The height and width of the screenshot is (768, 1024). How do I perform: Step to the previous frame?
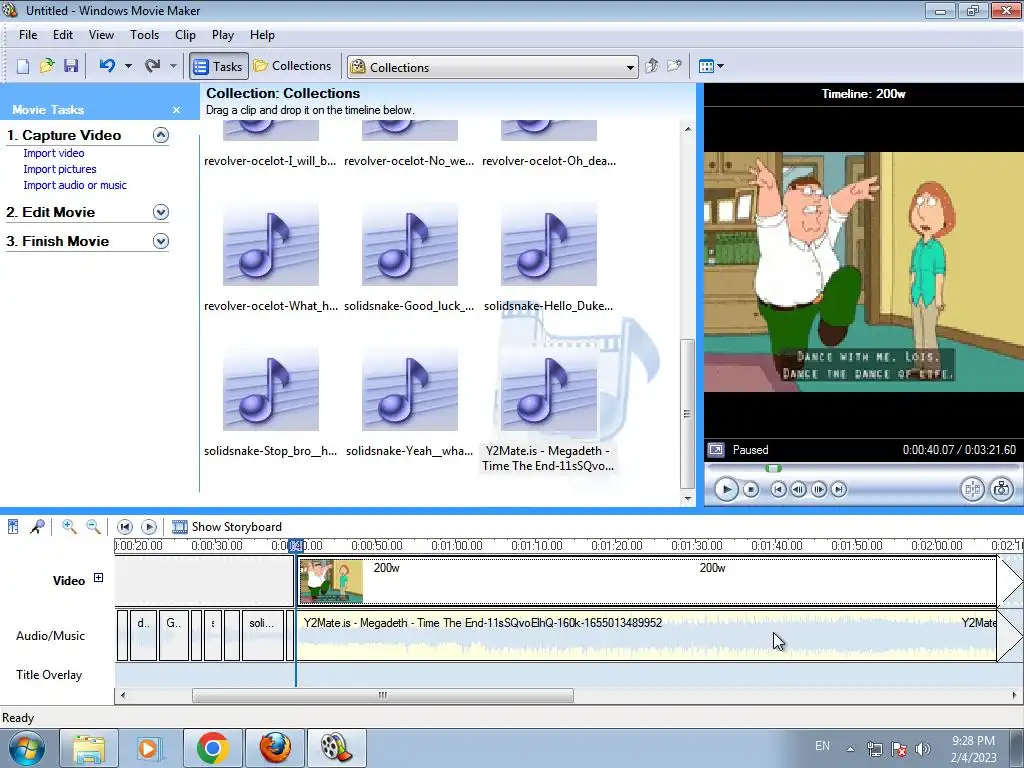(798, 489)
